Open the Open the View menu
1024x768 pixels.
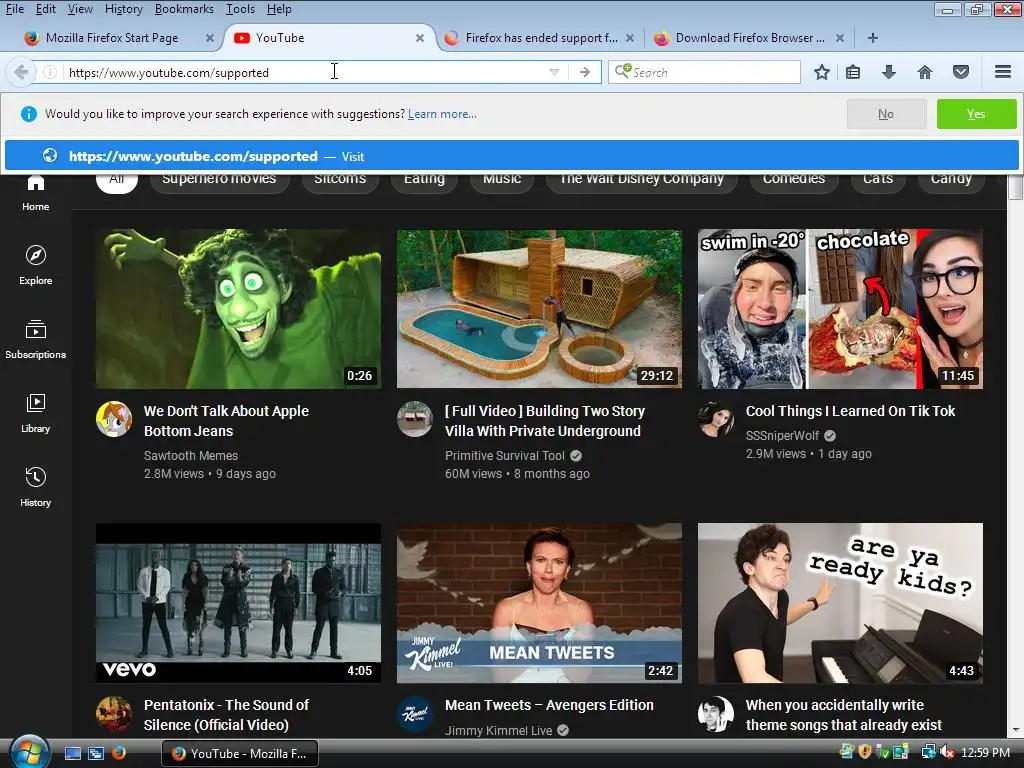(x=80, y=9)
